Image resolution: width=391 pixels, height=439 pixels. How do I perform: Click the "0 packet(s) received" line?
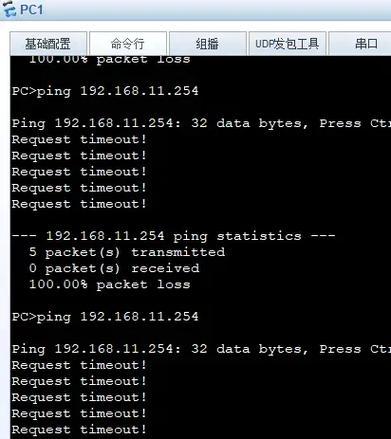(x=114, y=268)
